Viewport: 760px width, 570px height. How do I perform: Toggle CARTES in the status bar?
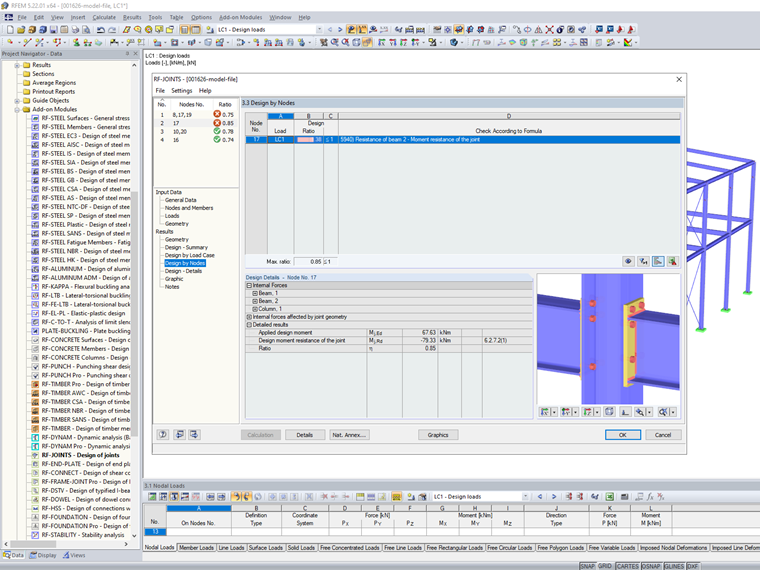627,566
